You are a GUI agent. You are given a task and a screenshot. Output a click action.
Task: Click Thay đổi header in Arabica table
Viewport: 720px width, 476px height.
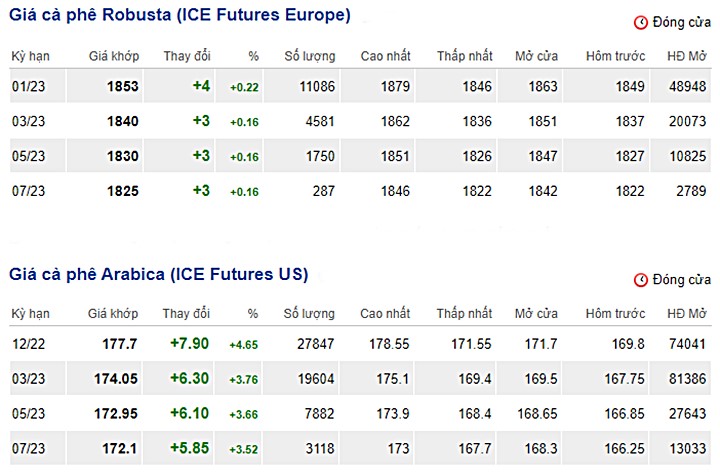[x=186, y=314]
